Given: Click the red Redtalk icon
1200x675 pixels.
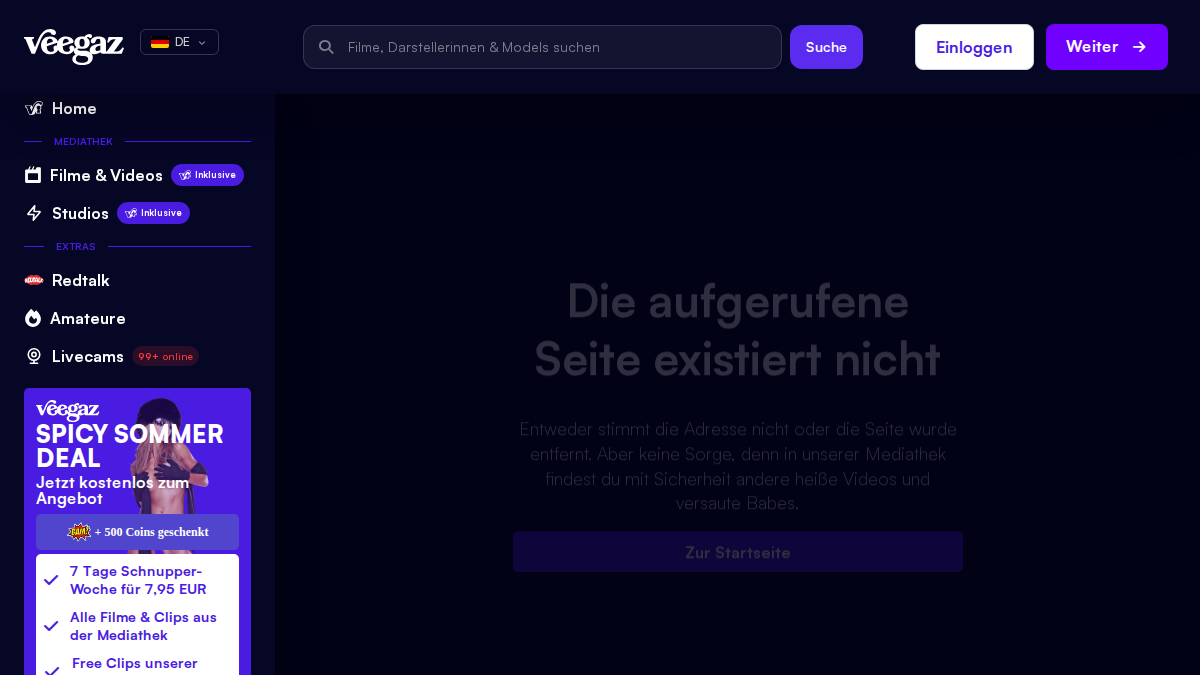Looking at the screenshot, I should click(x=34, y=280).
